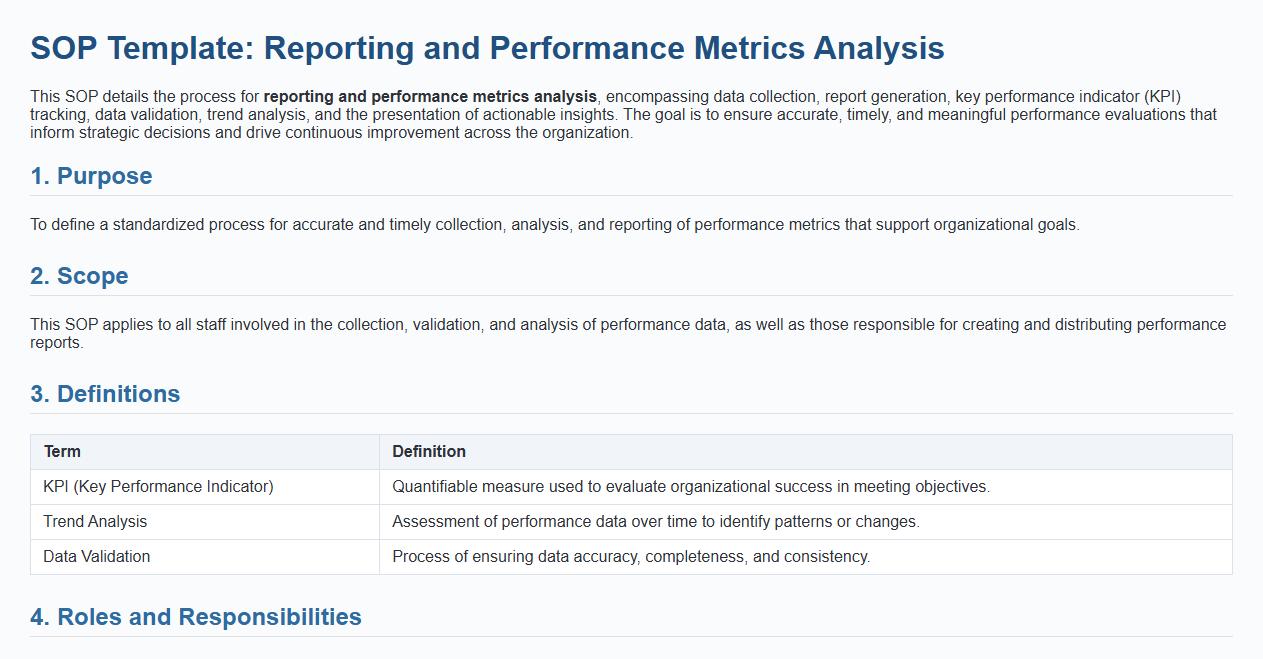Click the KPI definition starting 'Quantifiable measure'
Viewport: 1263px width, 659px height.
point(690,487)
